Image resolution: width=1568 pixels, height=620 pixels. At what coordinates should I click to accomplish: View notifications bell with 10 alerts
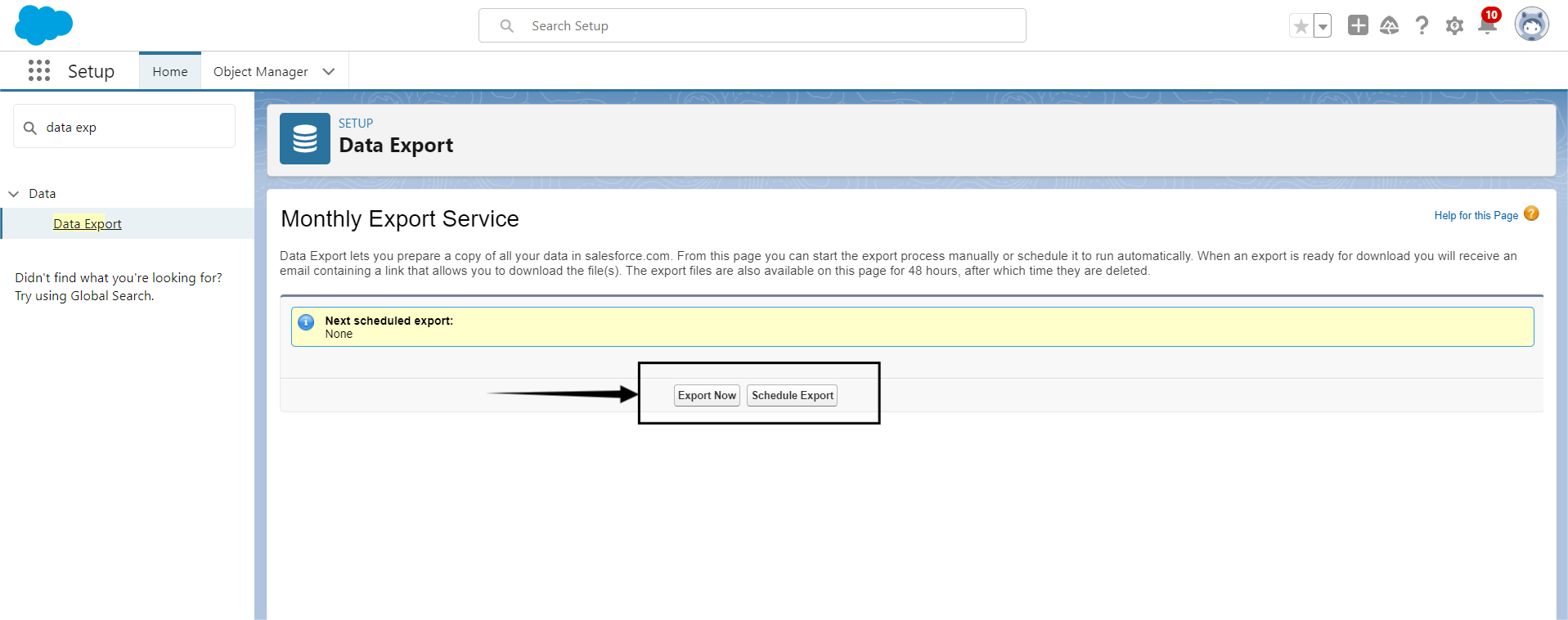(x=1488, y=23)
